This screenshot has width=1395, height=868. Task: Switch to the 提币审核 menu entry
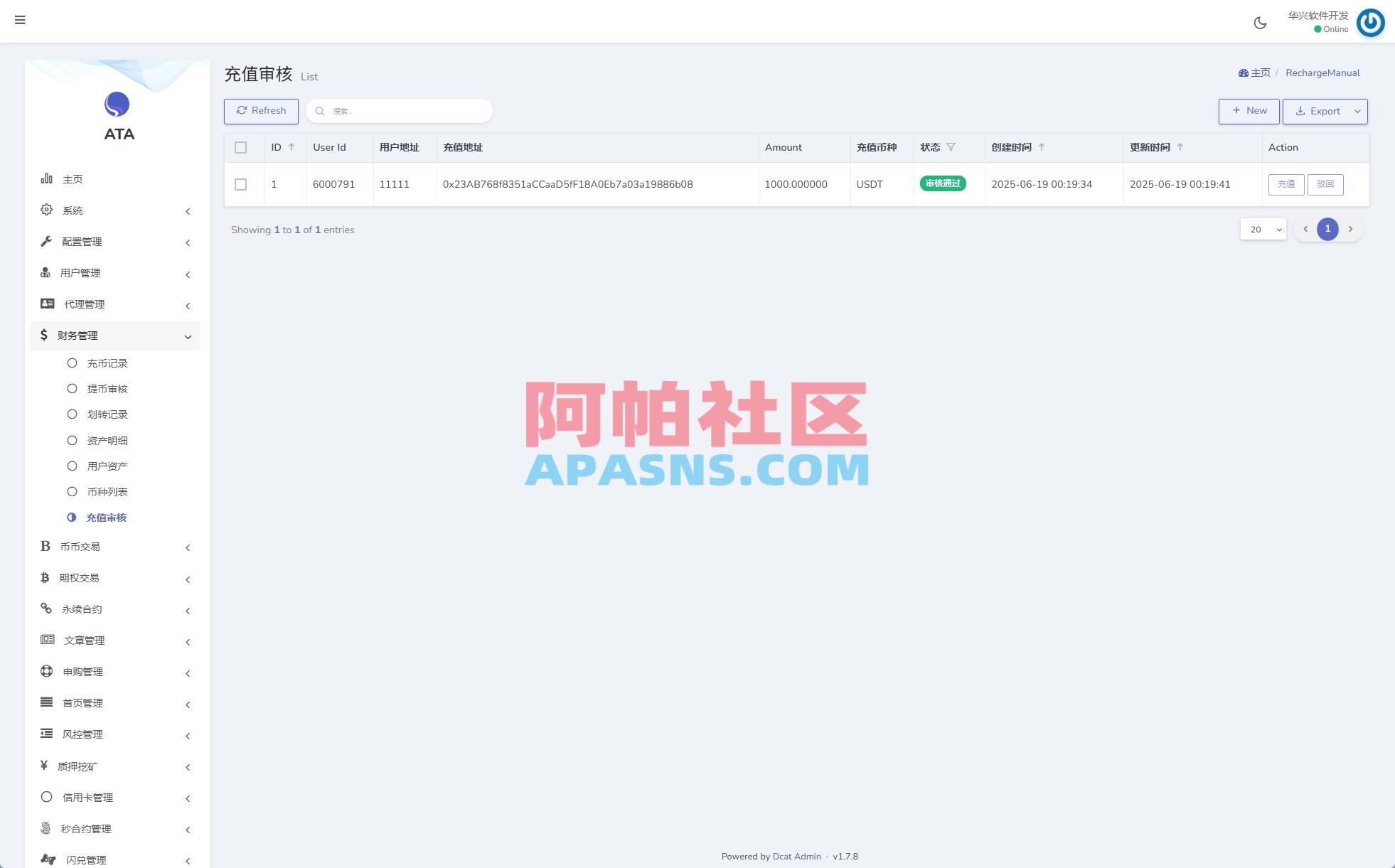(107, 389)
